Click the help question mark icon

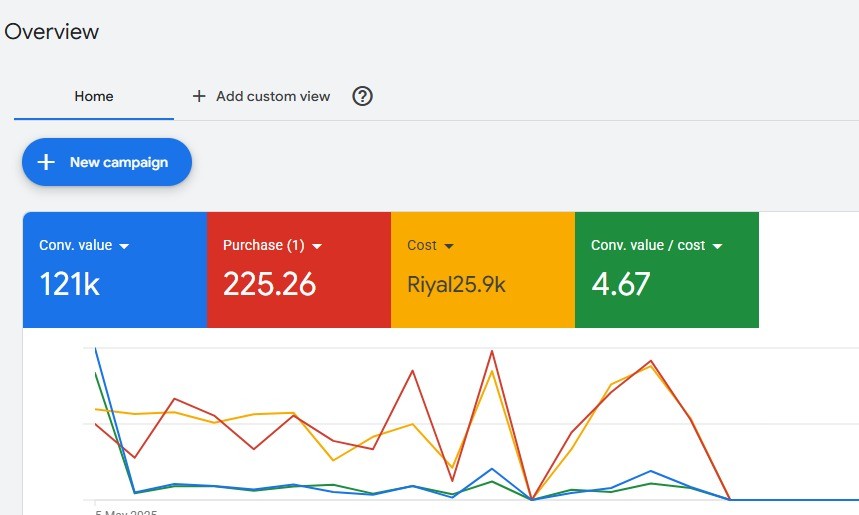click(x=363, y=96)
